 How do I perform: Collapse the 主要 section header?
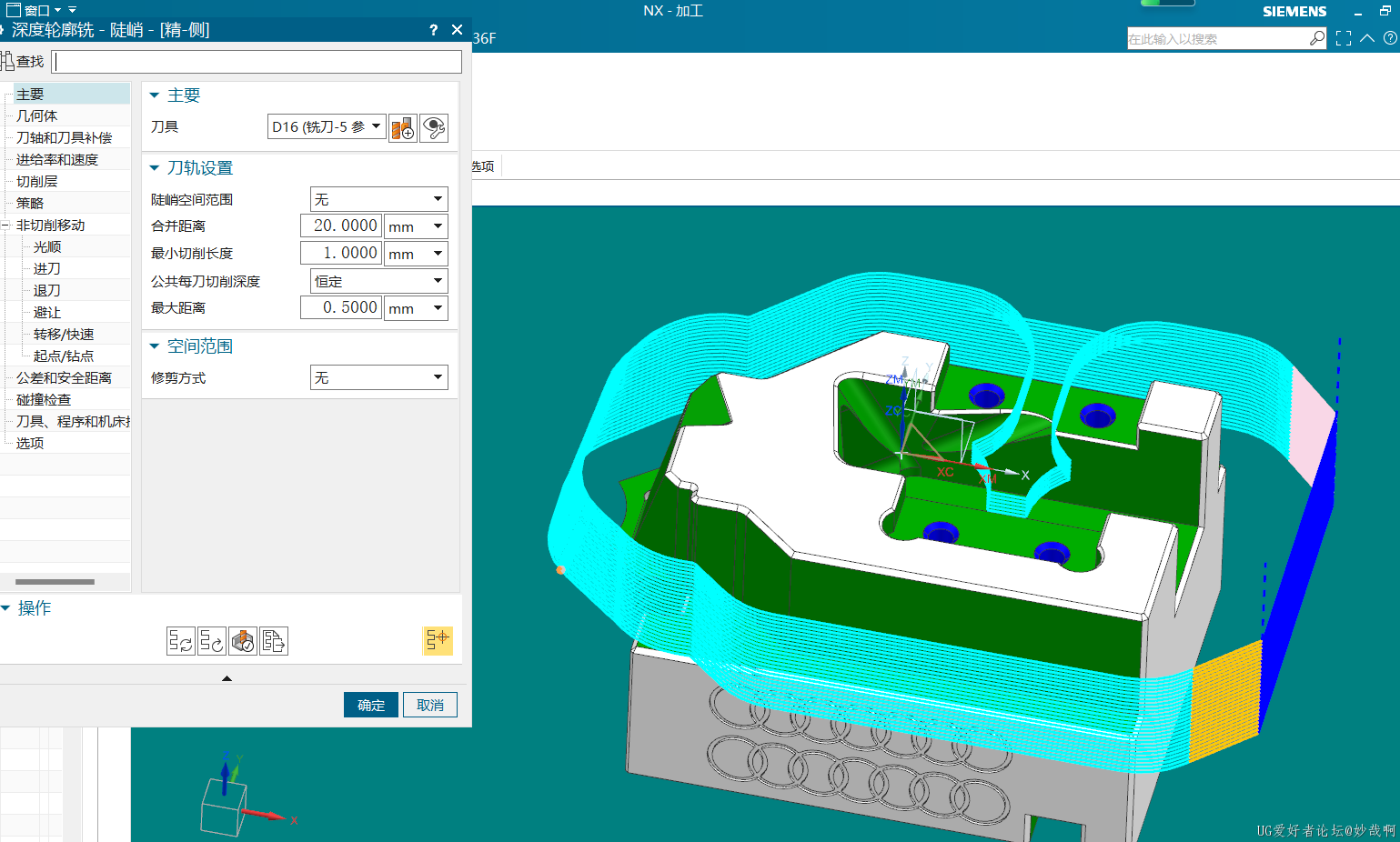tap(155, 95)
